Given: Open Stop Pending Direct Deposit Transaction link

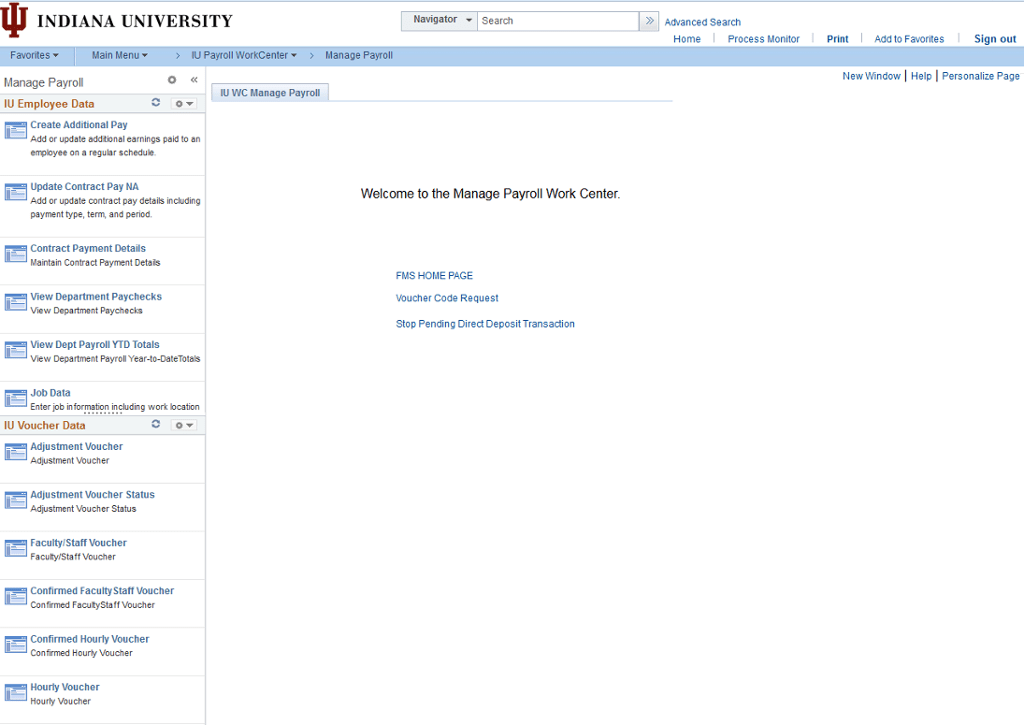Looking at the screenshot, I should pyautogui.click(x=485, y=324).
